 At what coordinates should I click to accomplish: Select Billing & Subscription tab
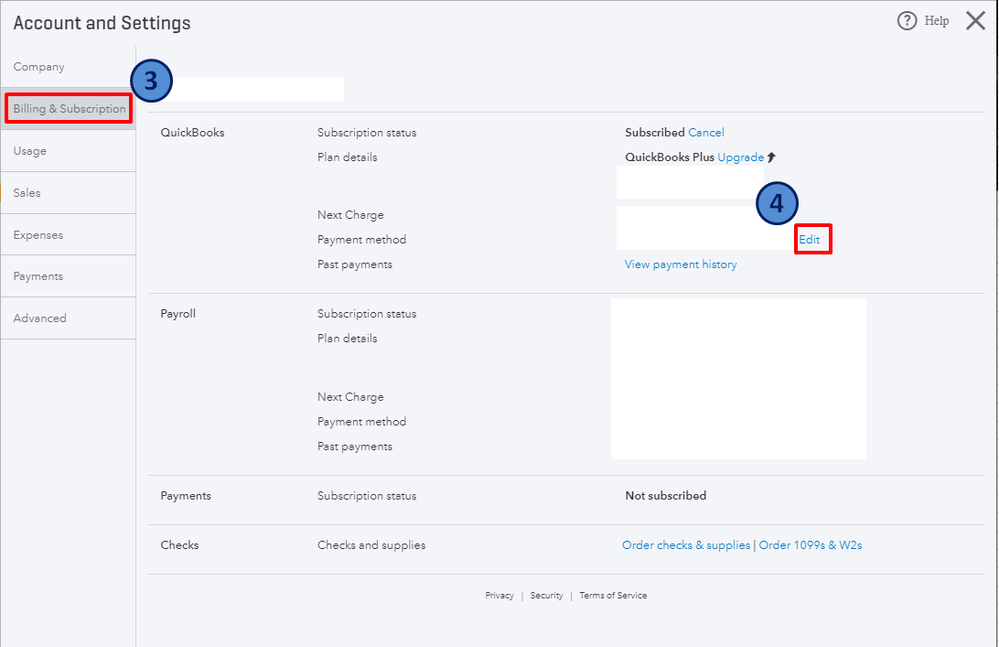pos(69,109)
